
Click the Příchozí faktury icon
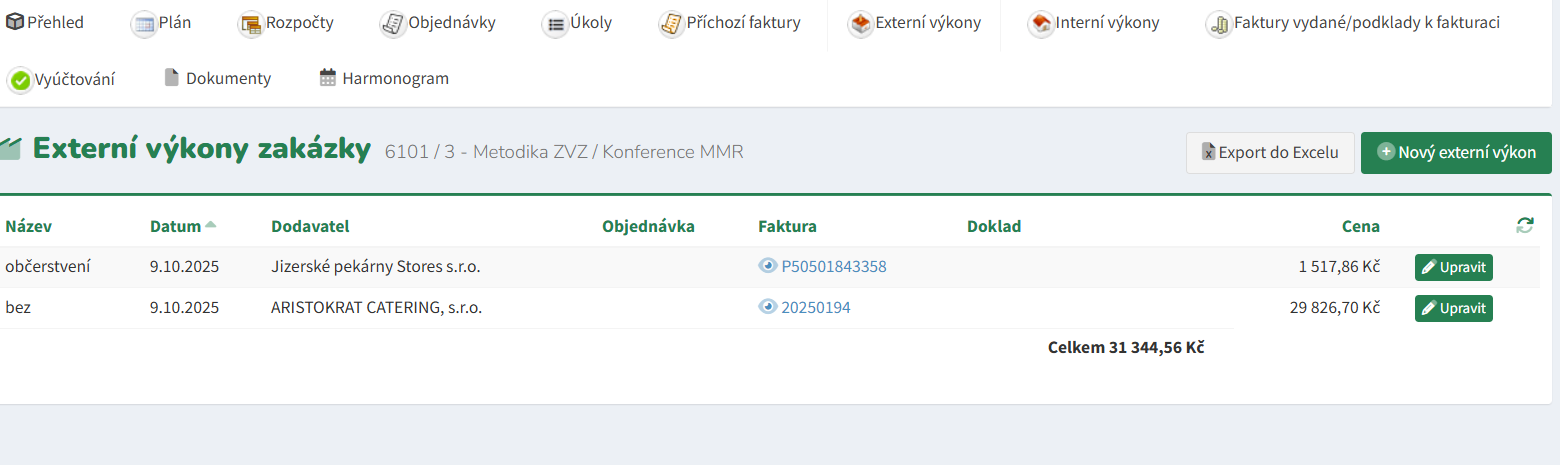point(671,24)
